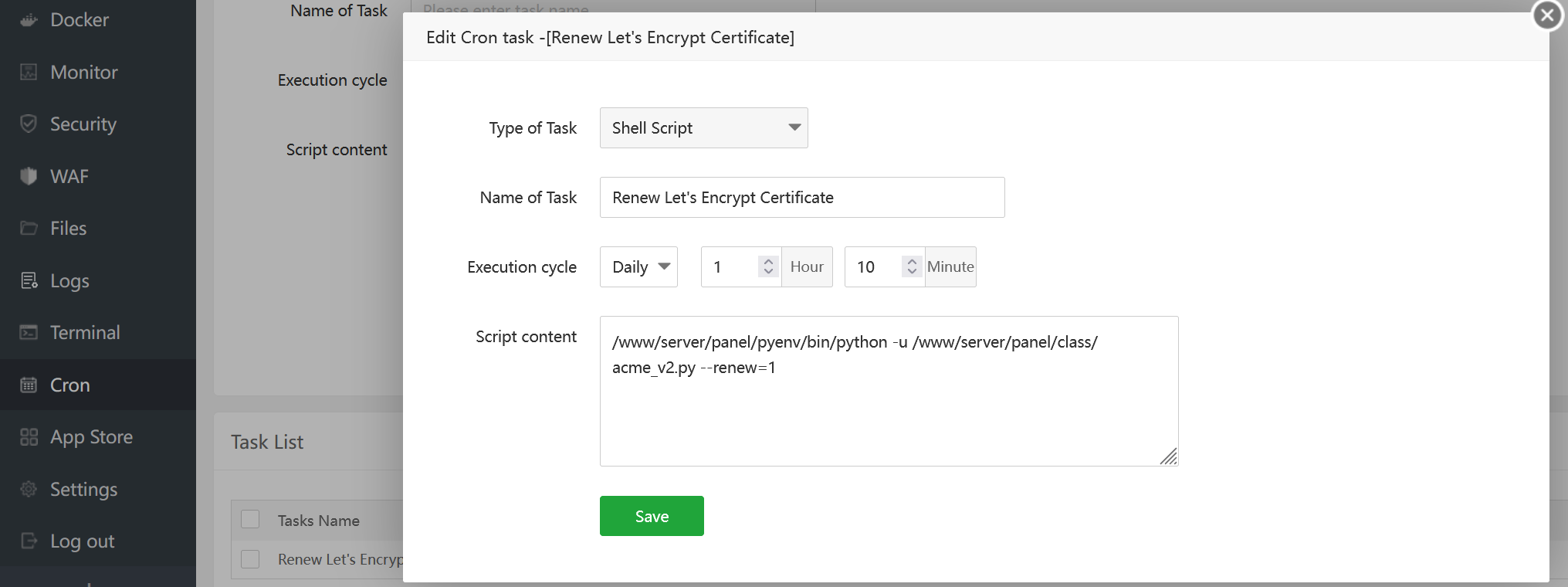Click the App Store grid icon

point(29,437)
